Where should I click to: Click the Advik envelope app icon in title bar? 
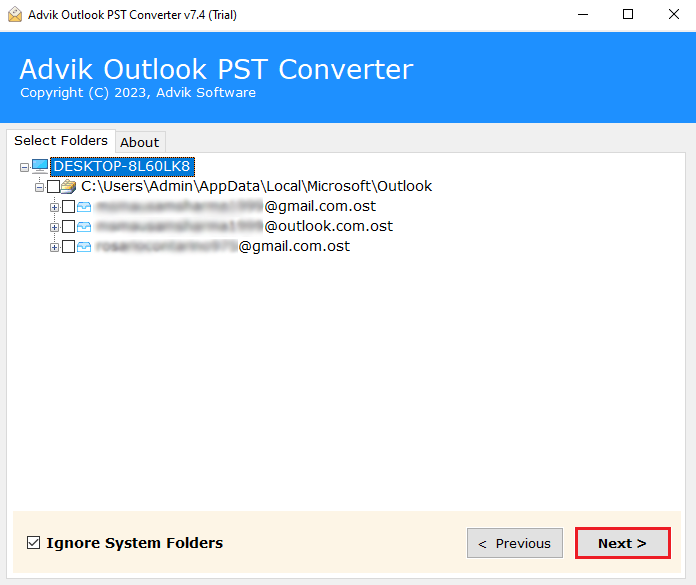(x=15, y=15)
